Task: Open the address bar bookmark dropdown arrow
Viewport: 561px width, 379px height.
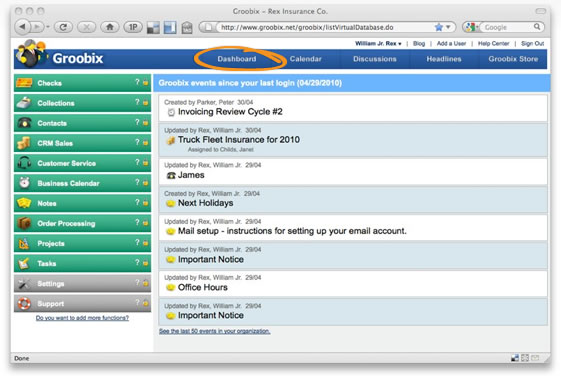Action: [x=448, y=27]
